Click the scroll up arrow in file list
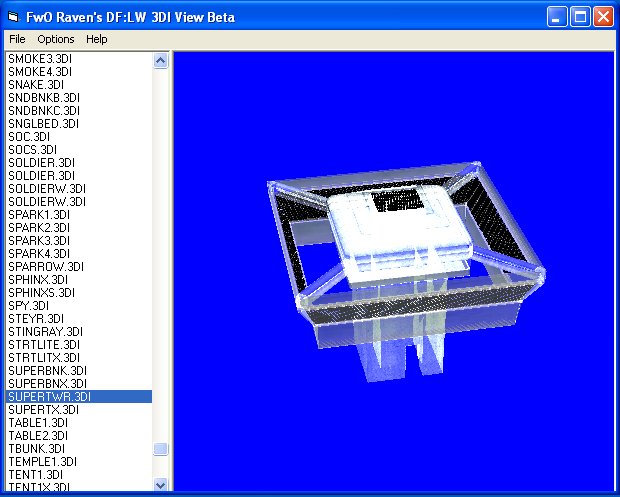Image resolution: width=620 pixels, height=497 pixels. (x=161, y=61)
